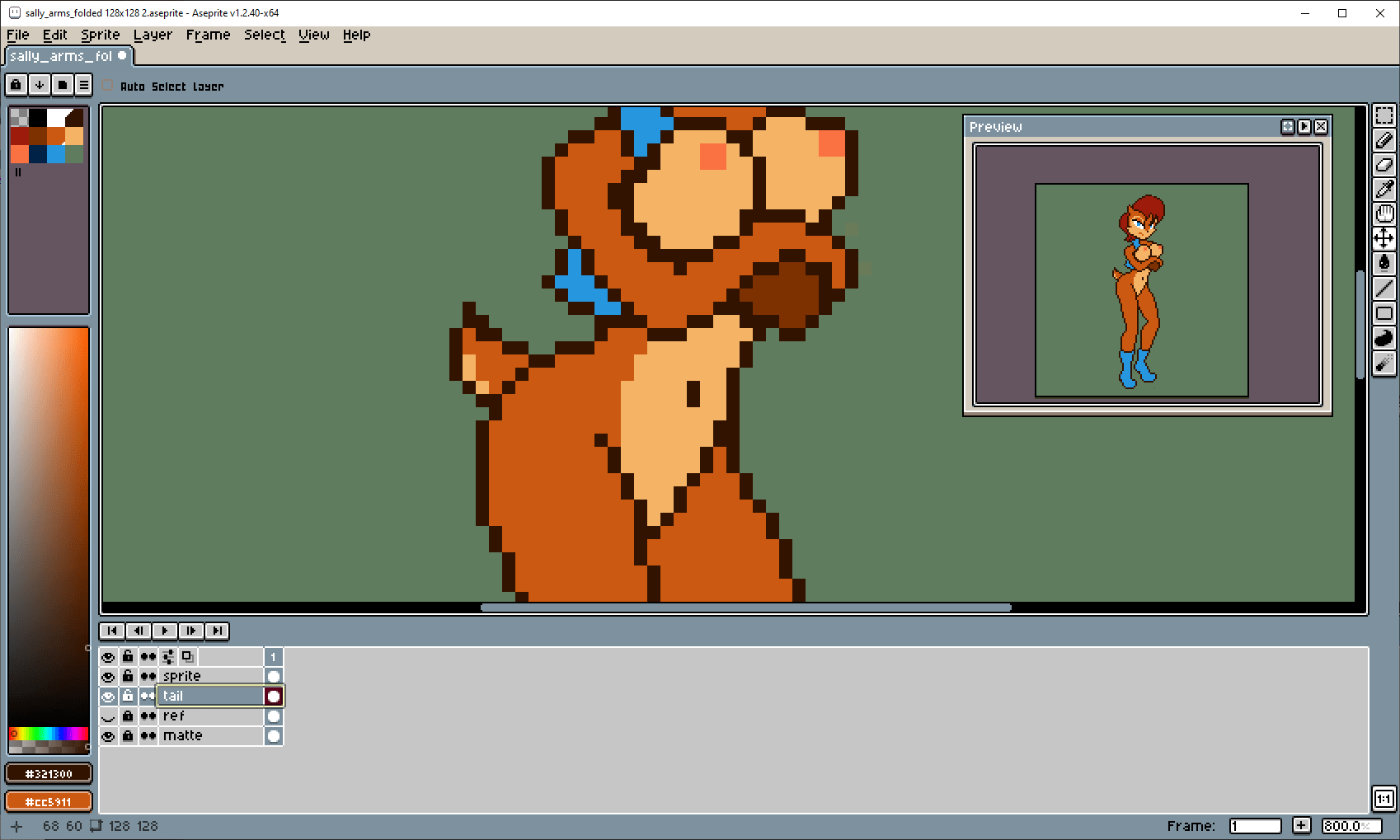Select the Contour blob tool

(1384, 338)
